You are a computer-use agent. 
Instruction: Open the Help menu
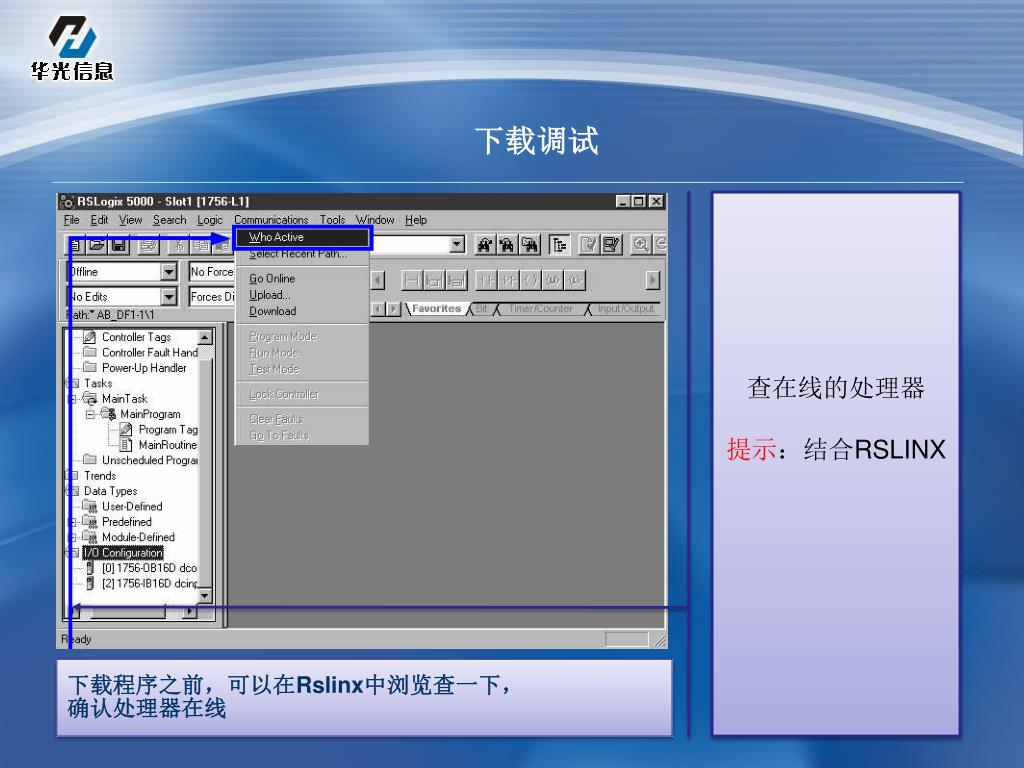click(x=415, y=220)
